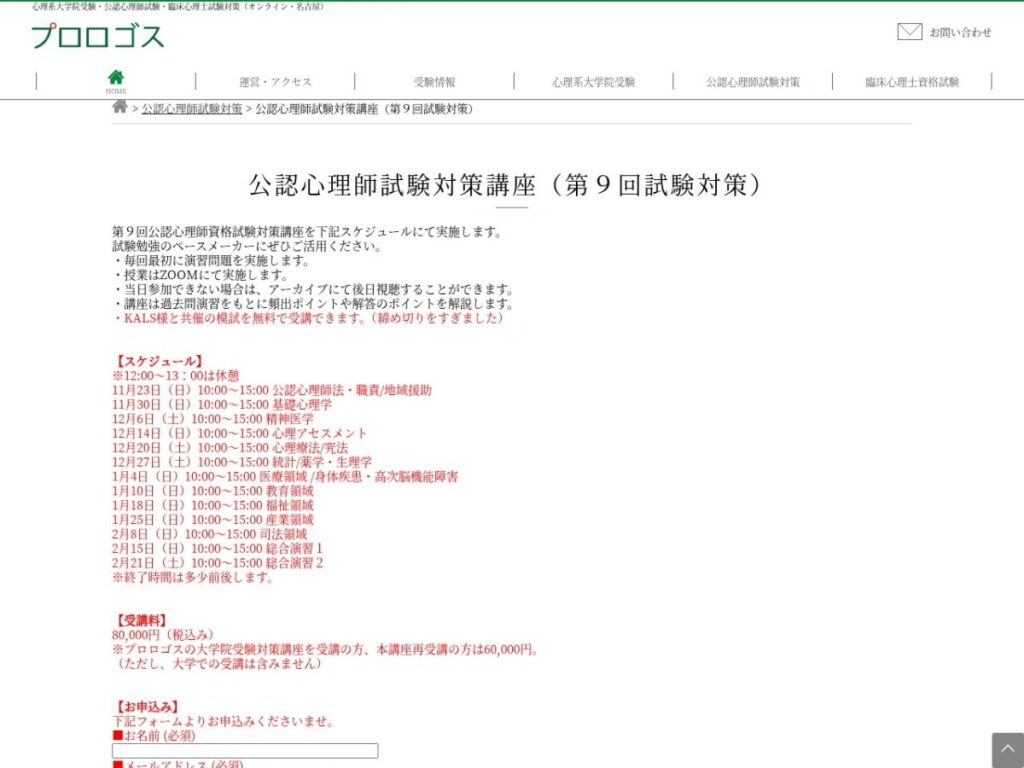Image resolution: width=1024 pixels, height=768 pixels.
Task: Click the 【受講料】 section heading
Action: click(140, 620)
